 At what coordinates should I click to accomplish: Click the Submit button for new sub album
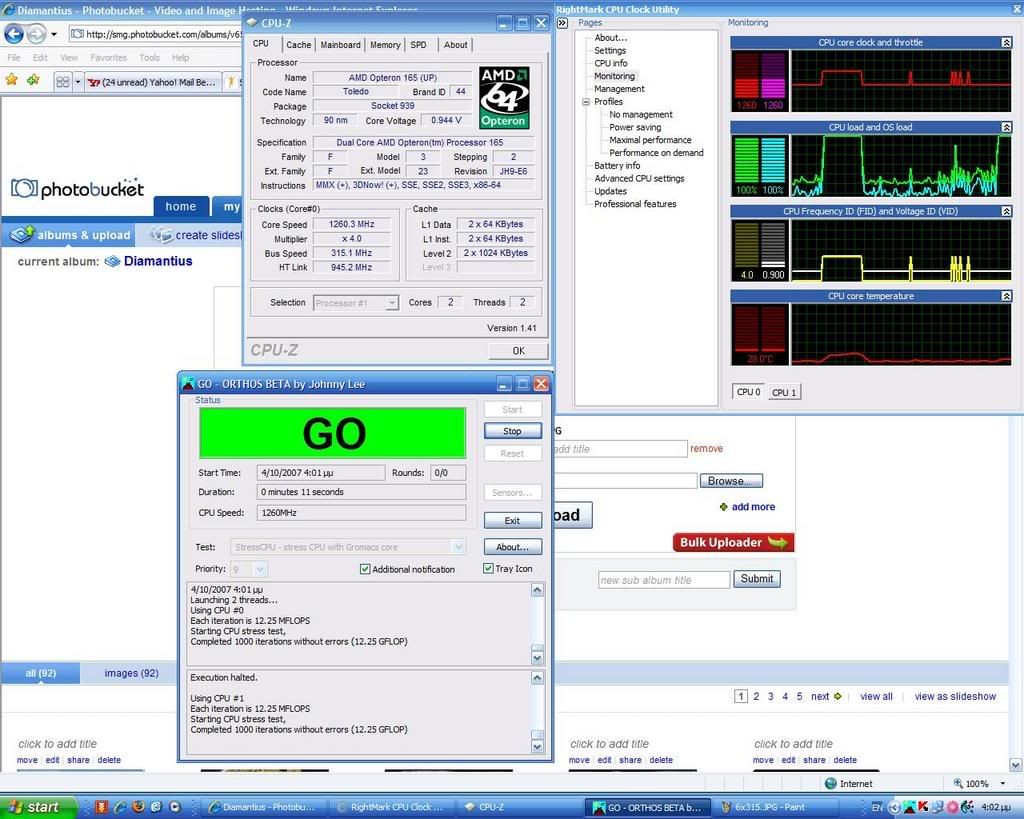(757, 579)
